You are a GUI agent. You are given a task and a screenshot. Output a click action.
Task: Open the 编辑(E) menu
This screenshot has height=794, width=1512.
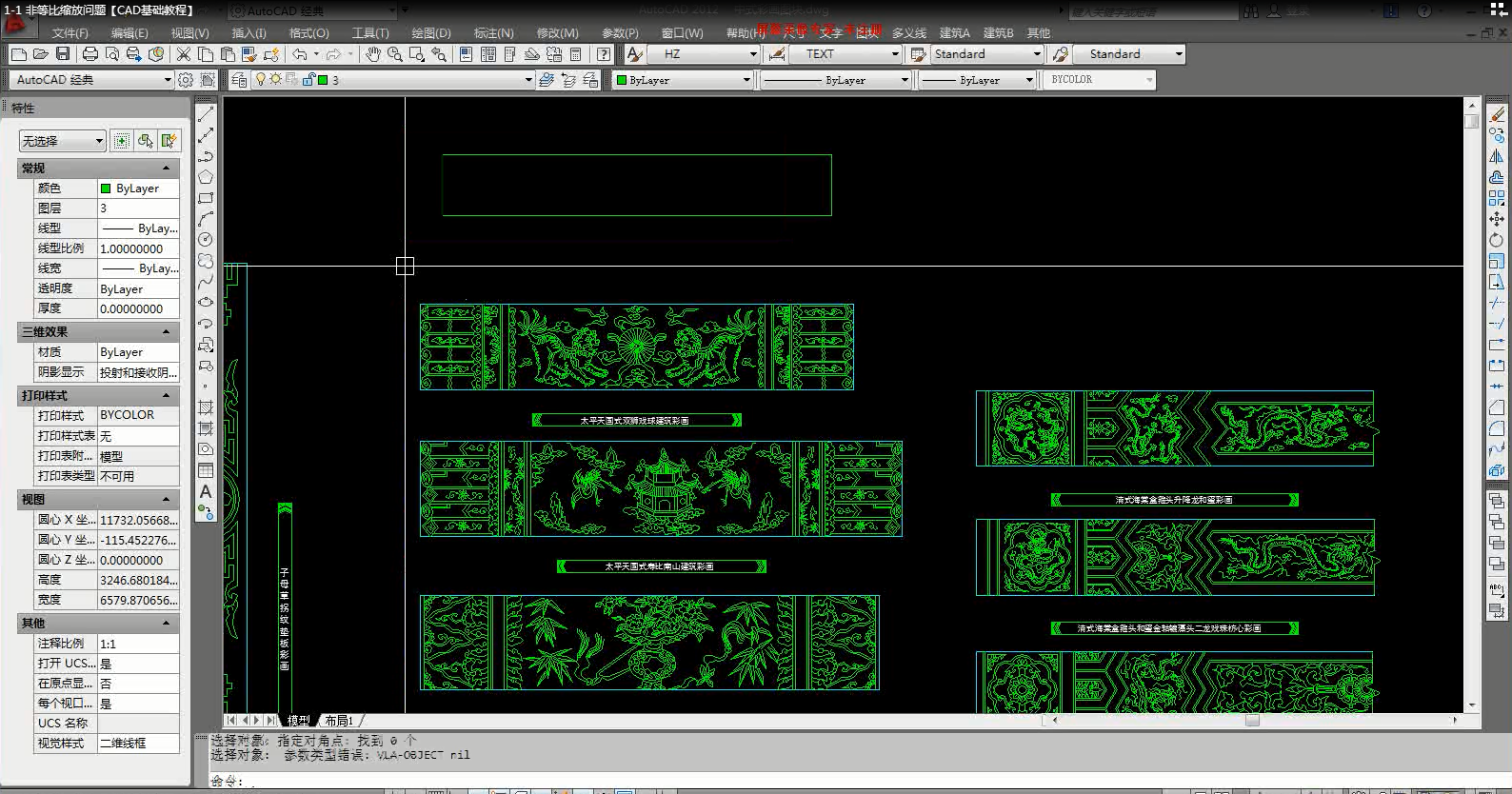[129, 32]
